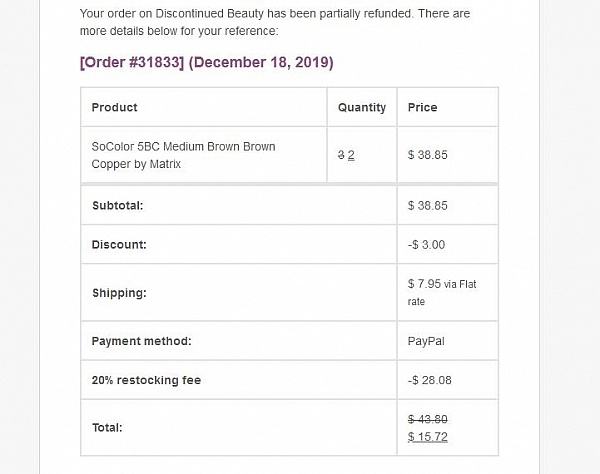Click the PayPal payment value
The width and height of the screenshot is (600, 474).
(x=426, y=341)
